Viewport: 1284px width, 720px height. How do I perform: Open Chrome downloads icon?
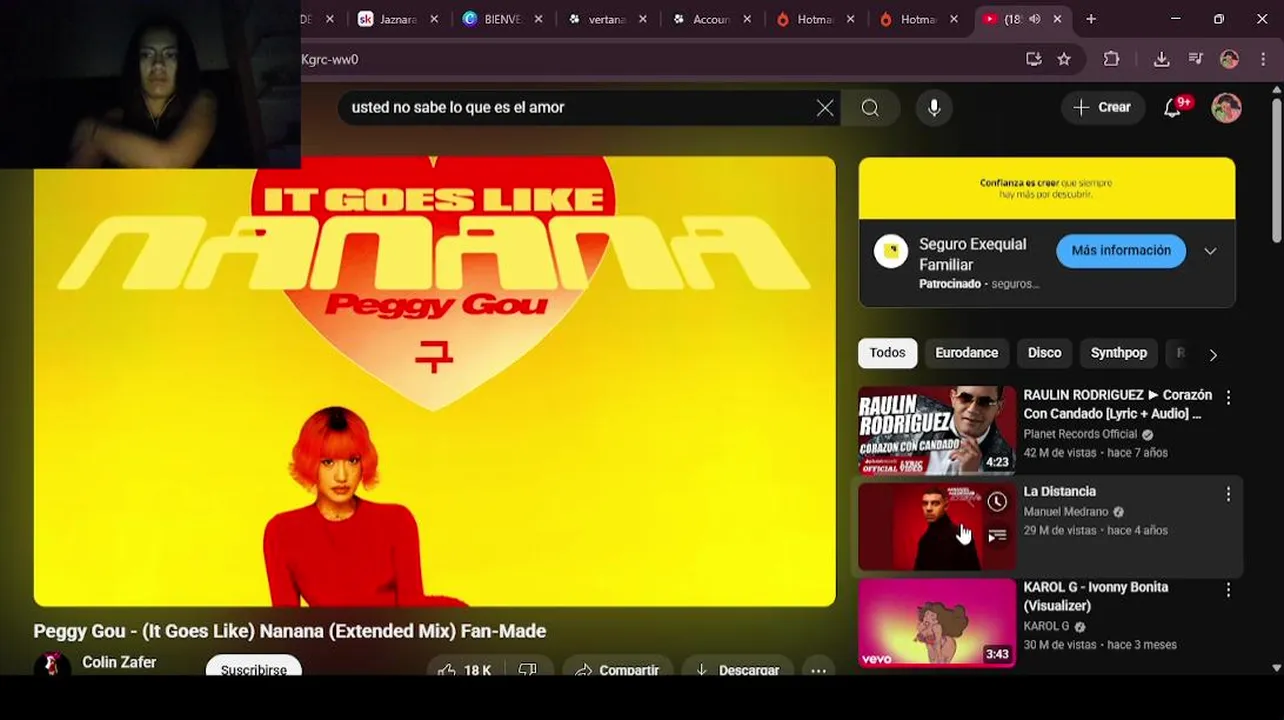1161,59
